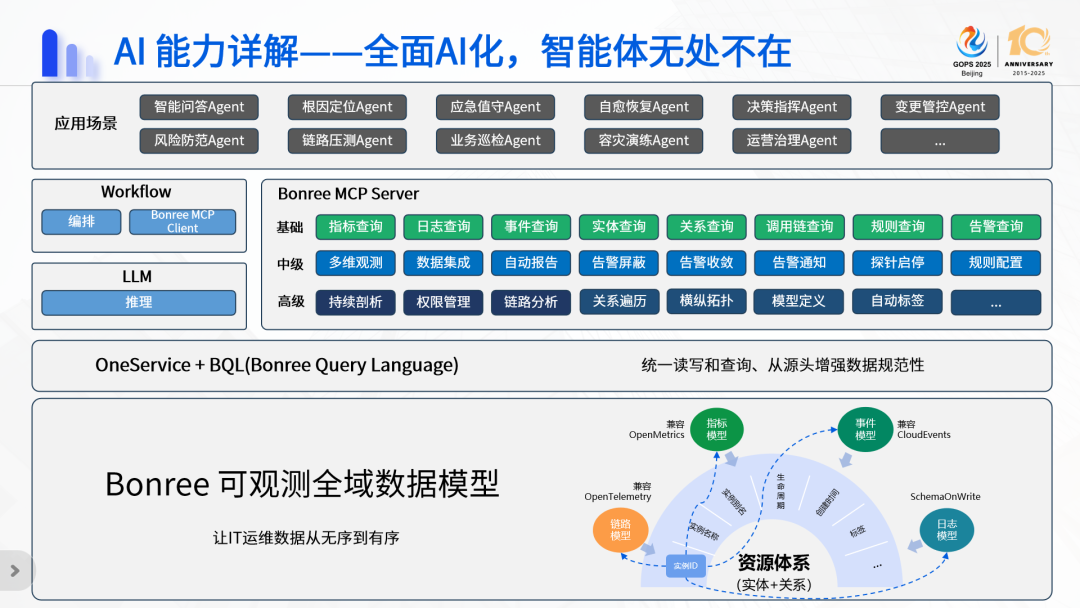Click the Bonree MCP Client box
Screen dimensions: 1080x608
pos(183,222)
